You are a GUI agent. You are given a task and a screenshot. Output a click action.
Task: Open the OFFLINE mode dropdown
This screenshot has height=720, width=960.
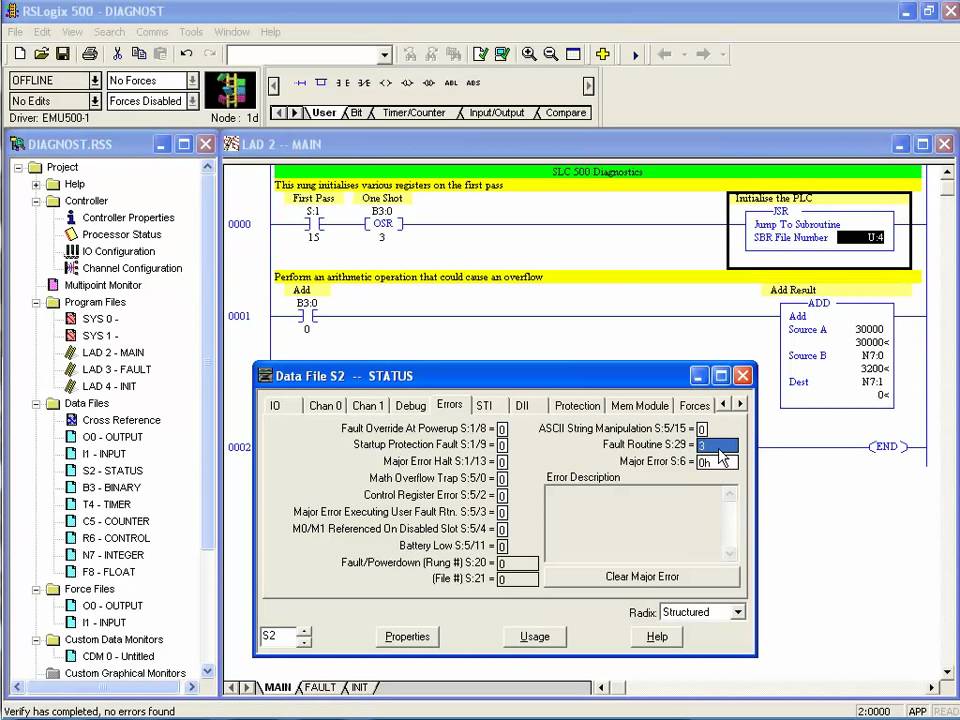95,80
